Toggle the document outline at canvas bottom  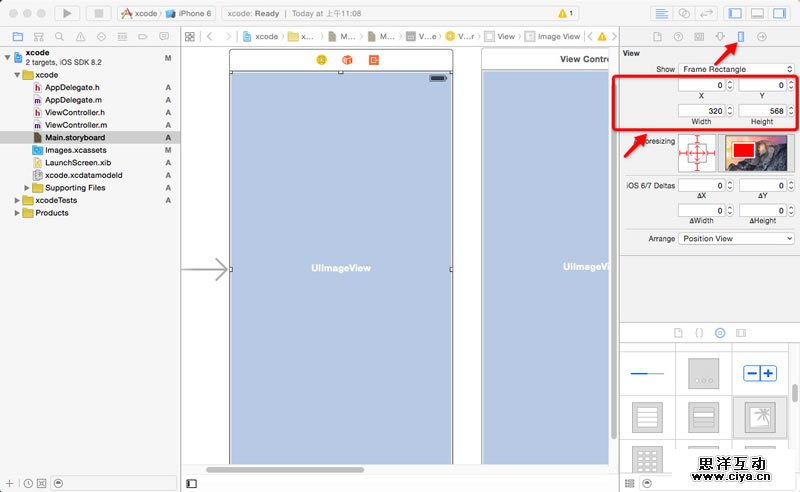(192, 483)
